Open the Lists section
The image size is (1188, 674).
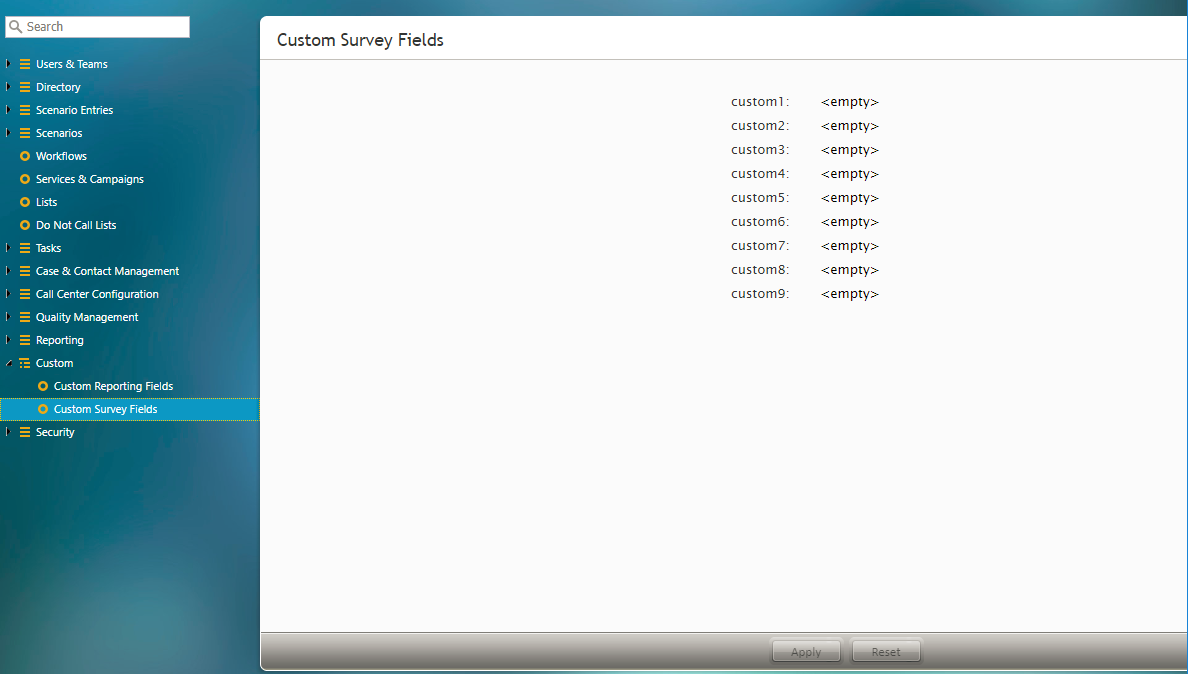(46, 202)
